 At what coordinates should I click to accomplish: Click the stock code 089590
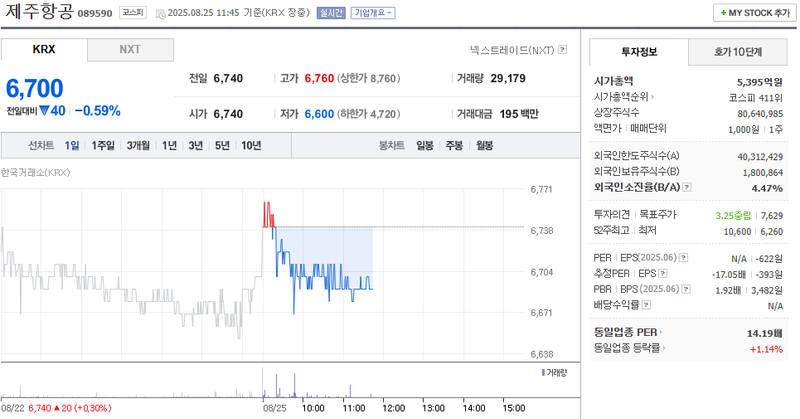tap(95, 13)
